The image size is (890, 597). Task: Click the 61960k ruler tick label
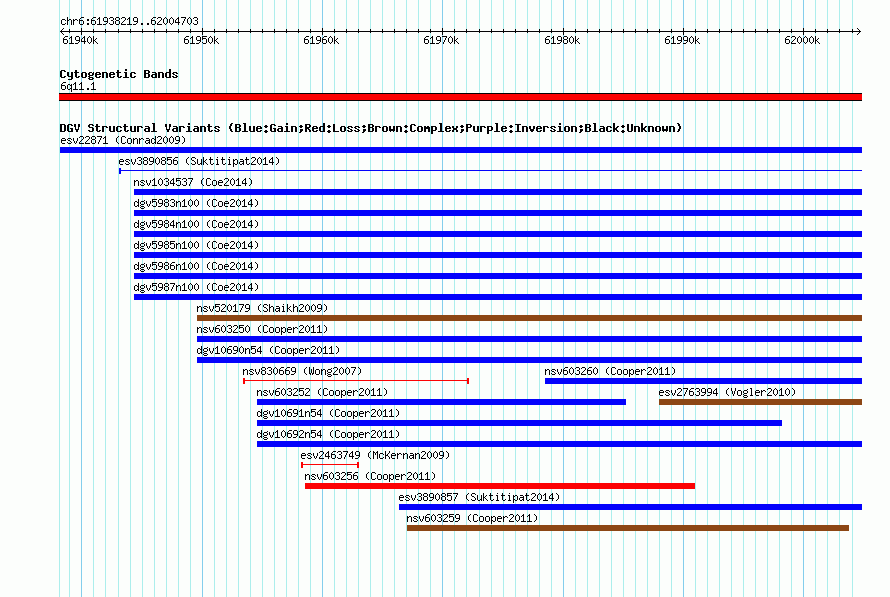coord(321,40)
